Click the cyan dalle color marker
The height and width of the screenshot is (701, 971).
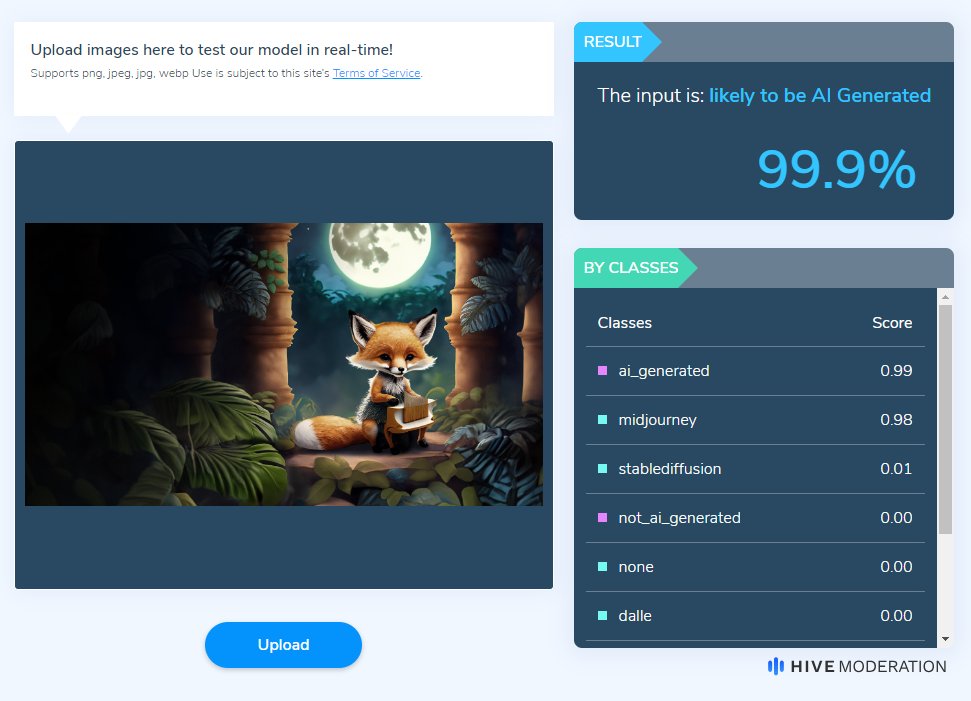602,616
